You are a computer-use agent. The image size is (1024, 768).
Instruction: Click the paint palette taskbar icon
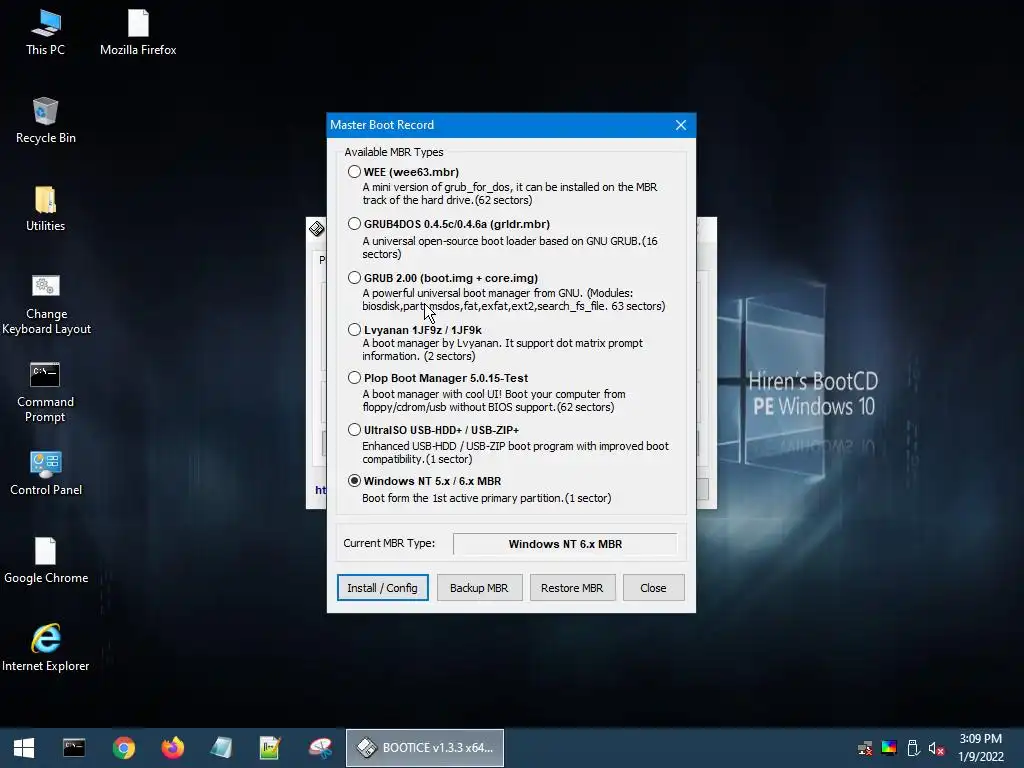321,748
